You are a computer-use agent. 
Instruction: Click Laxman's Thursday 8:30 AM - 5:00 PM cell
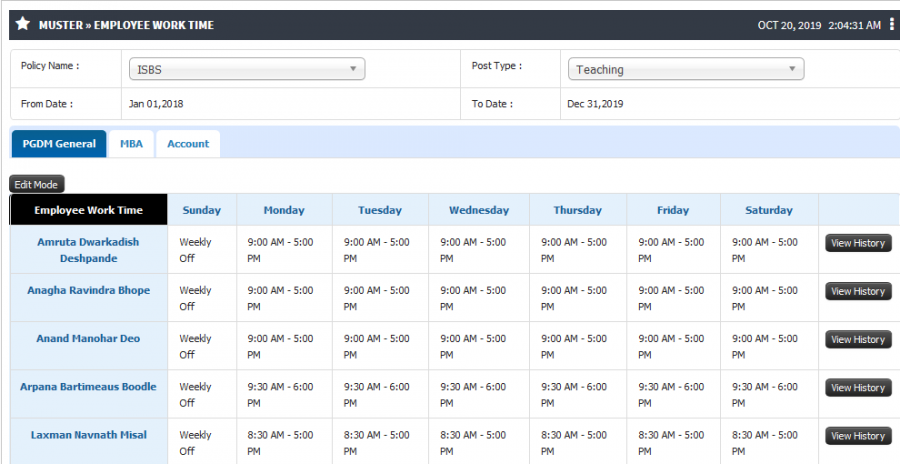click(577, 442)
